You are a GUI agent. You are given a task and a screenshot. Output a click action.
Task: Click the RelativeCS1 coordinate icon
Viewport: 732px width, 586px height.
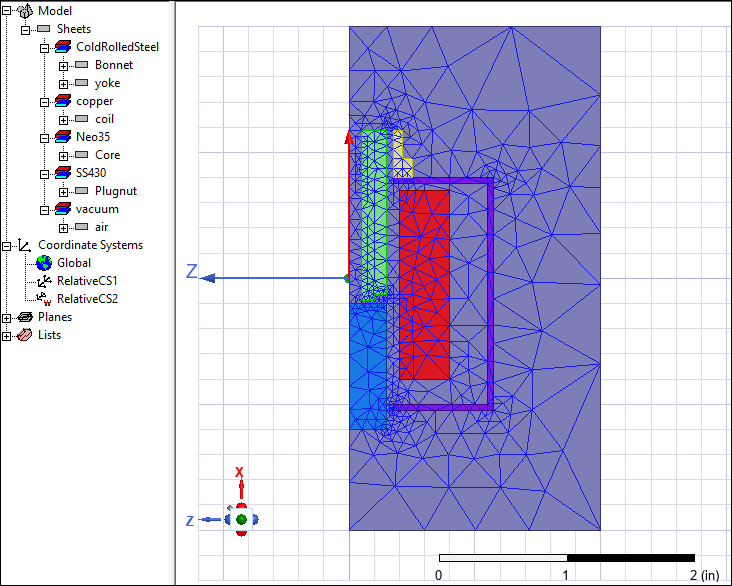pos(44,281)
